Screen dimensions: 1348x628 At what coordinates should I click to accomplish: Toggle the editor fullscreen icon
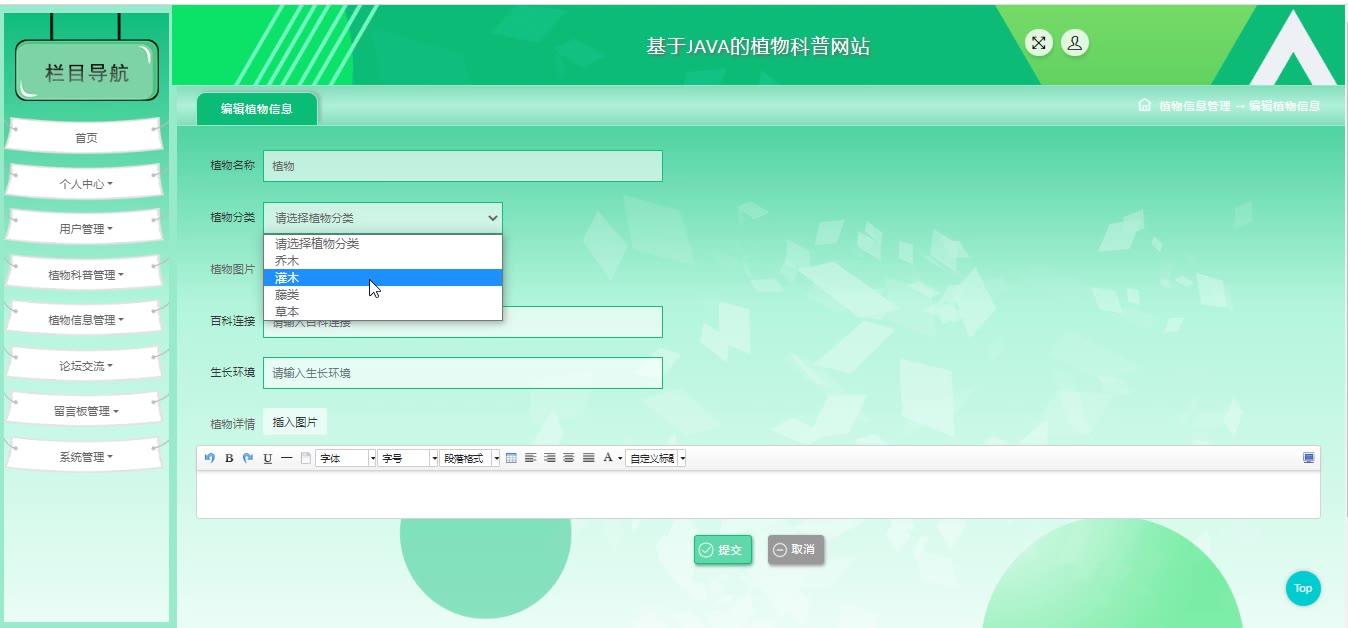tap(1309, 458)
